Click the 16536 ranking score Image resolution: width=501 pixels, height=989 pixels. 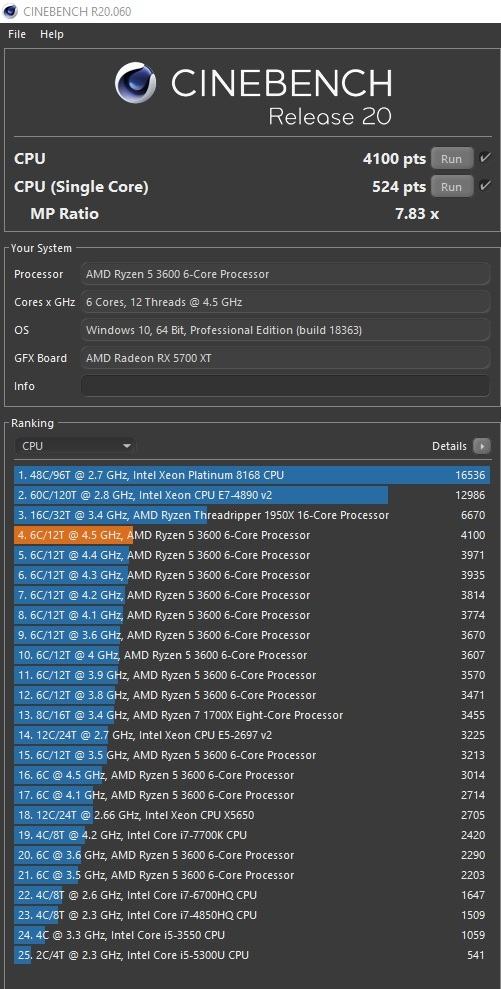[x=470, y=475]
